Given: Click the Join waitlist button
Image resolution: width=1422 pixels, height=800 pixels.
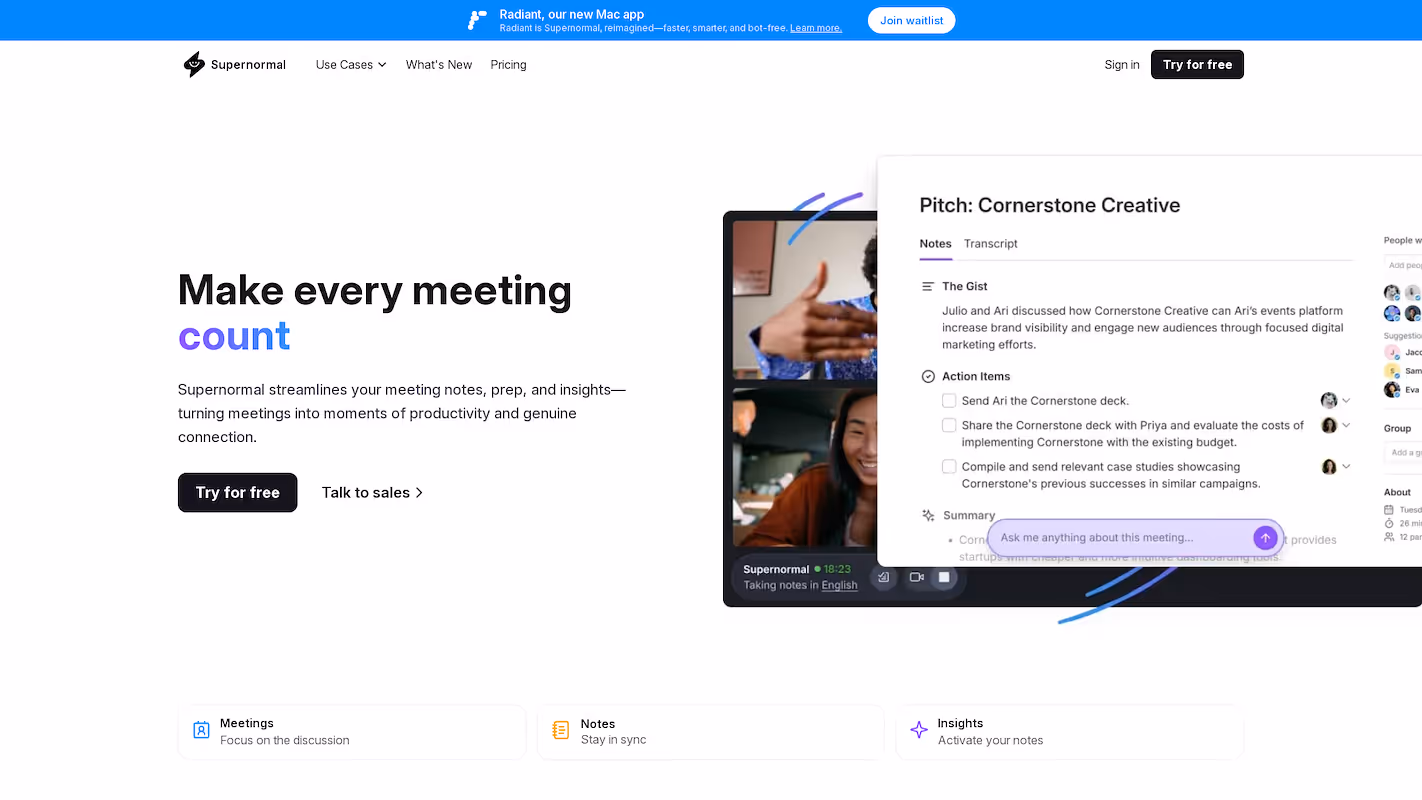Looking at the screenshot, I should click(x=912, y=20).
